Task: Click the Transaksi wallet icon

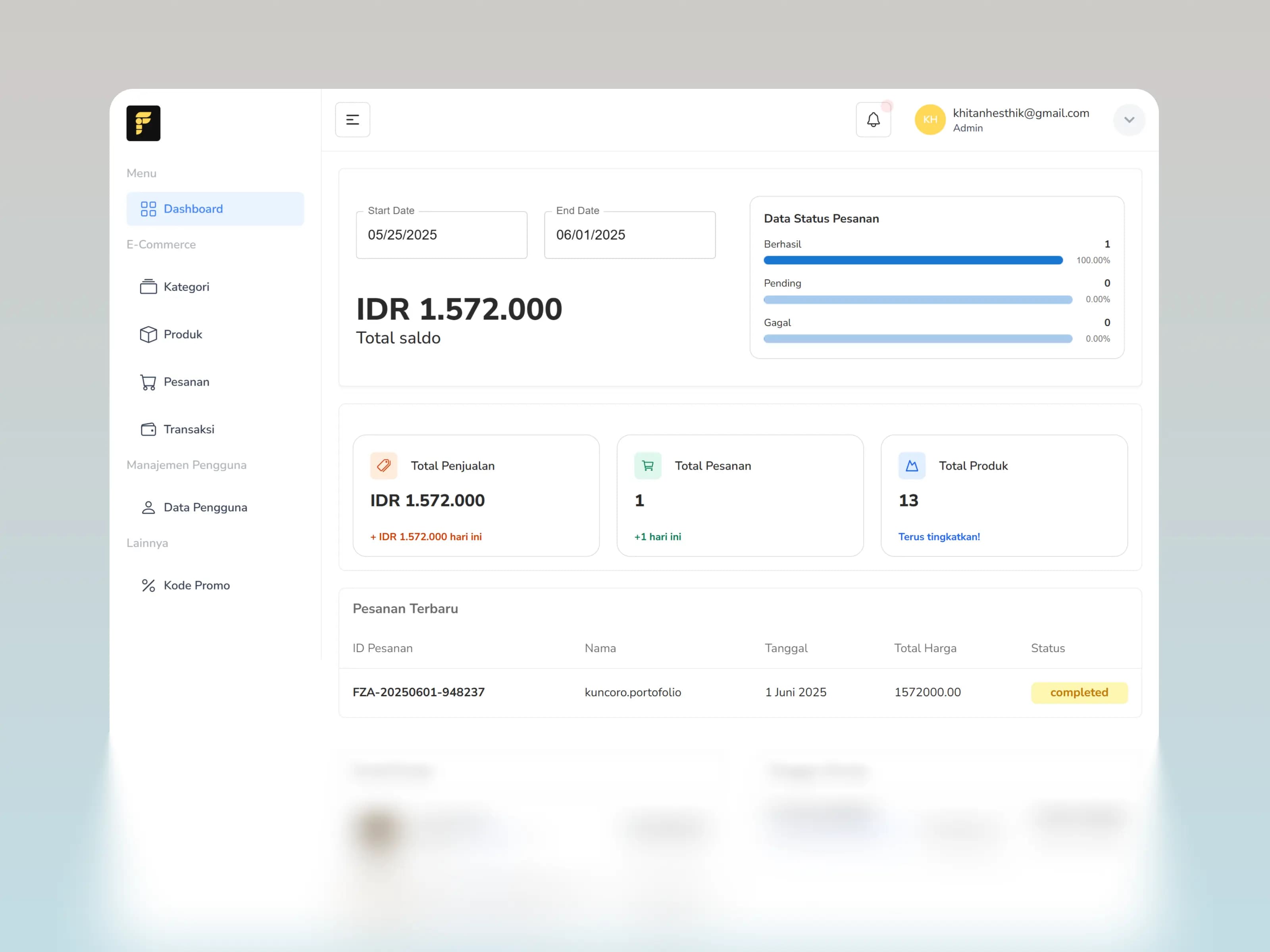Action: pos(148,429)
